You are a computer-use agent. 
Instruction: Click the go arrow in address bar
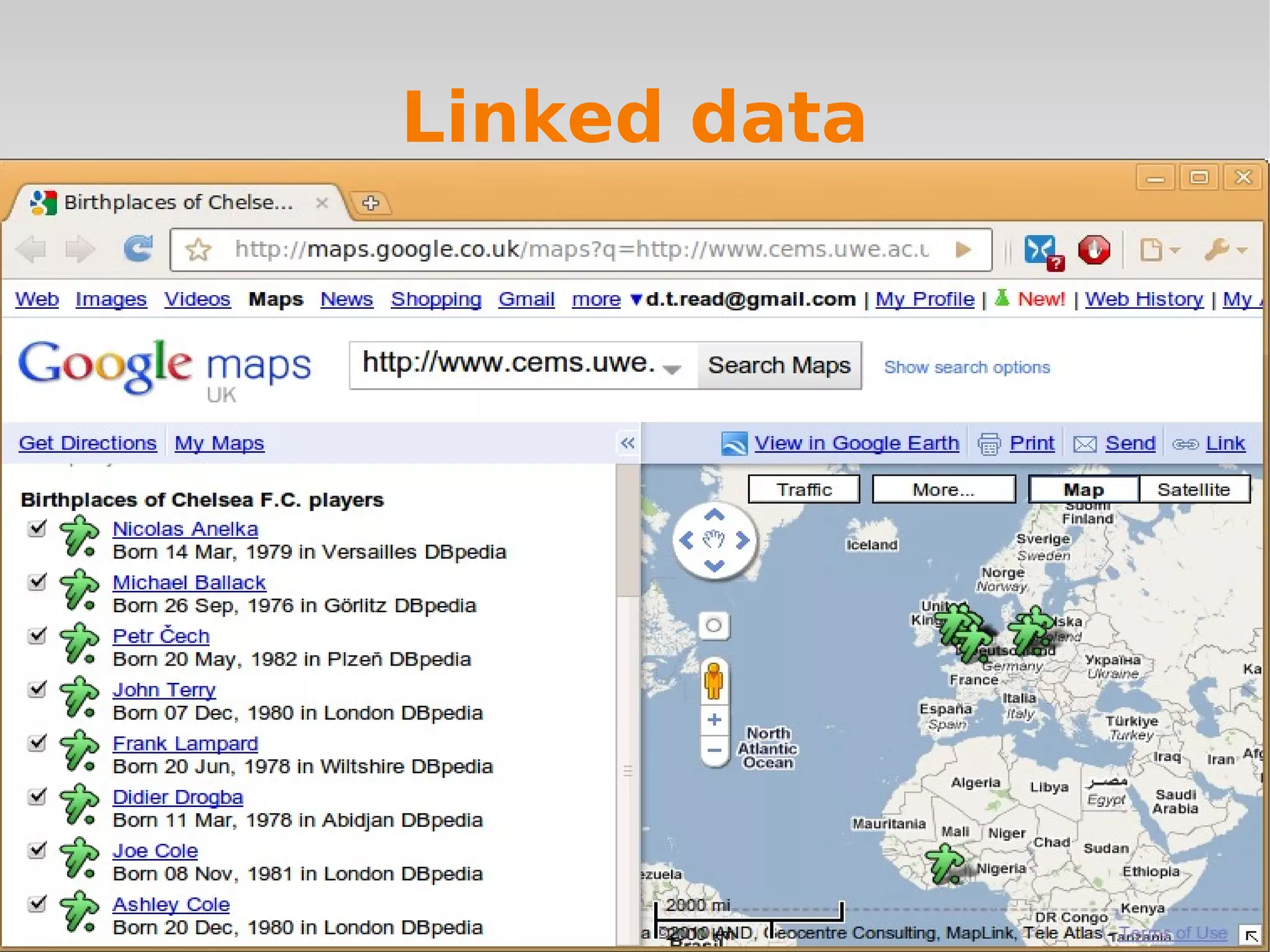pyautogui.click(x=963, y=250)
